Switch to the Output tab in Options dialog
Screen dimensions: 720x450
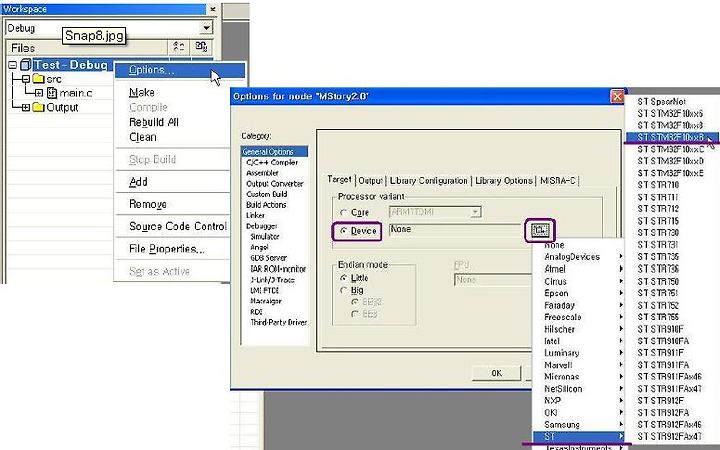[x=371, y=180]
